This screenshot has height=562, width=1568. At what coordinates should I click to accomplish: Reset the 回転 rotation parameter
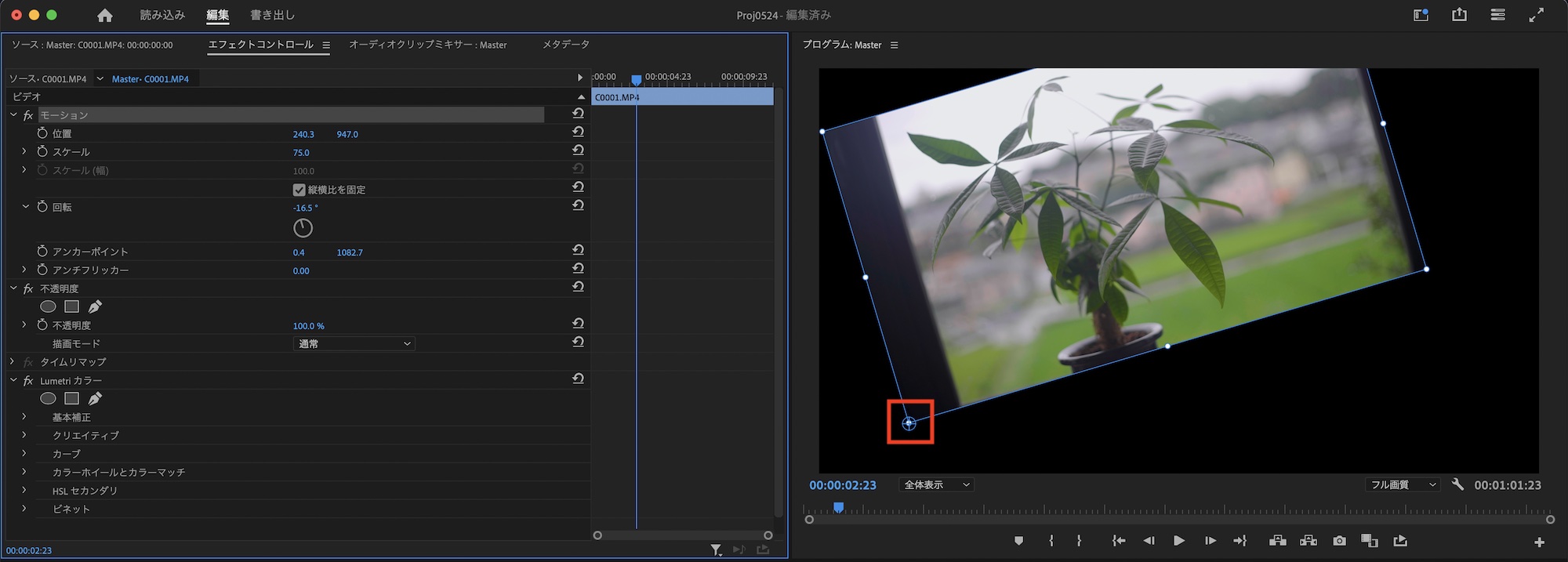tap(578, 205)
